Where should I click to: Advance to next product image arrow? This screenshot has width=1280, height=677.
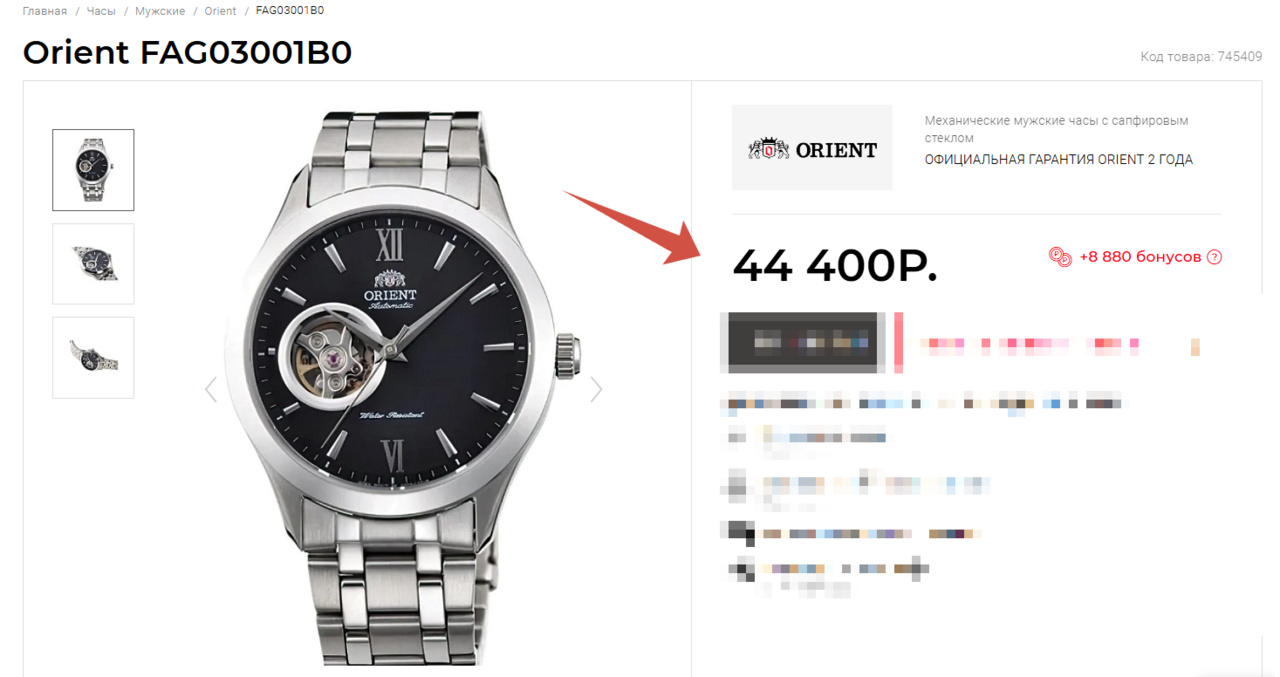click(x=596, y=389)
